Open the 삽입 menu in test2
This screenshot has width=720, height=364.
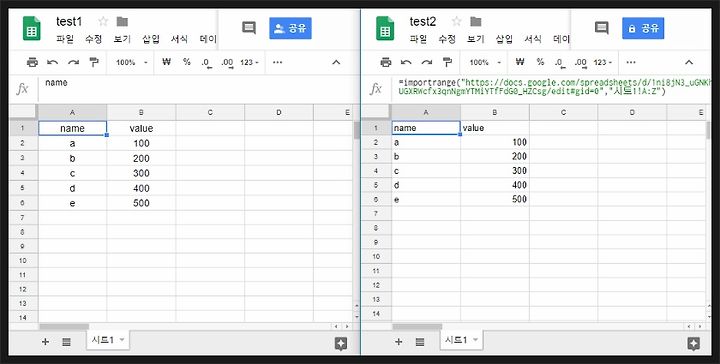(x=504, y=39)
